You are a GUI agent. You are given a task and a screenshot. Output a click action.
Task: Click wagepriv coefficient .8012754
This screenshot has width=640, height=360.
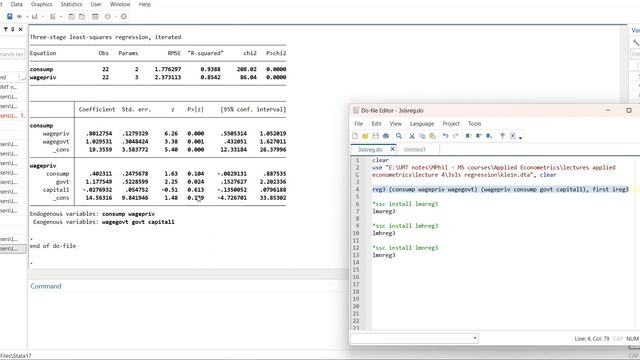point(99,133)
